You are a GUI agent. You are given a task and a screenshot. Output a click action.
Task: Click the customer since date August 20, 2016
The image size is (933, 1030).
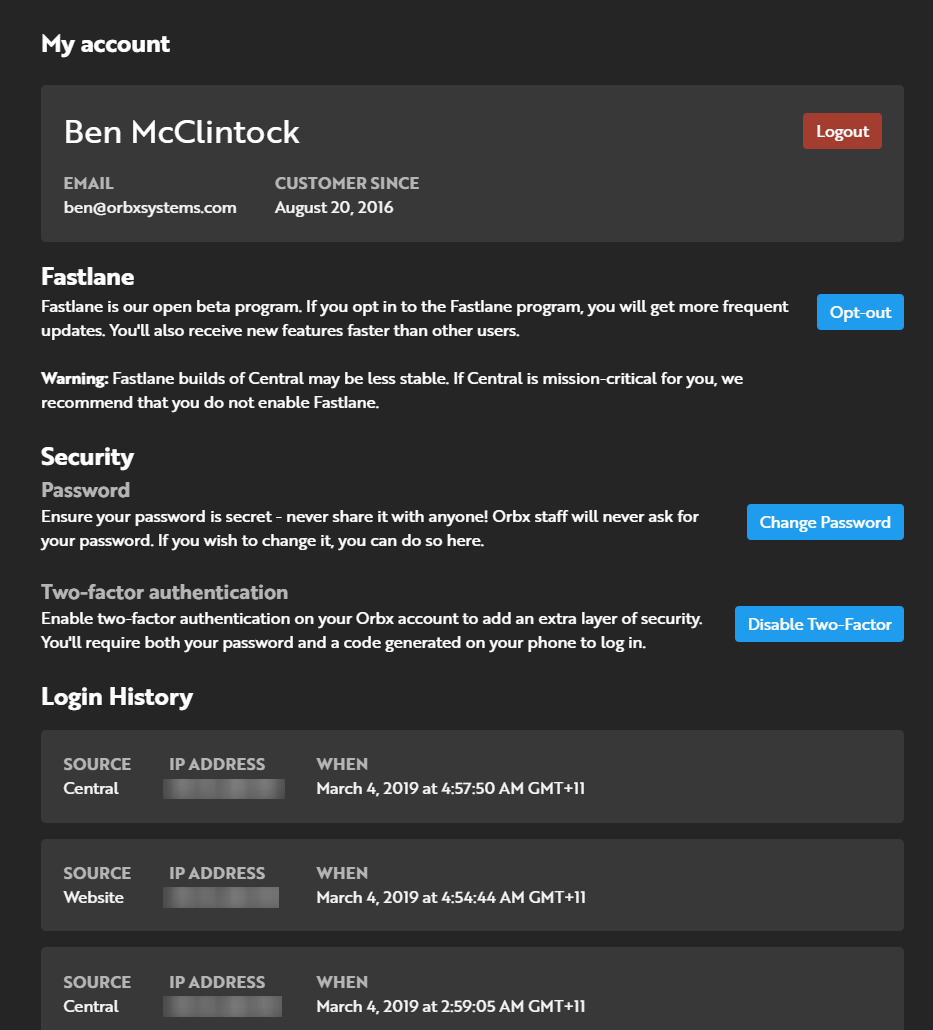tap(334, 208)
